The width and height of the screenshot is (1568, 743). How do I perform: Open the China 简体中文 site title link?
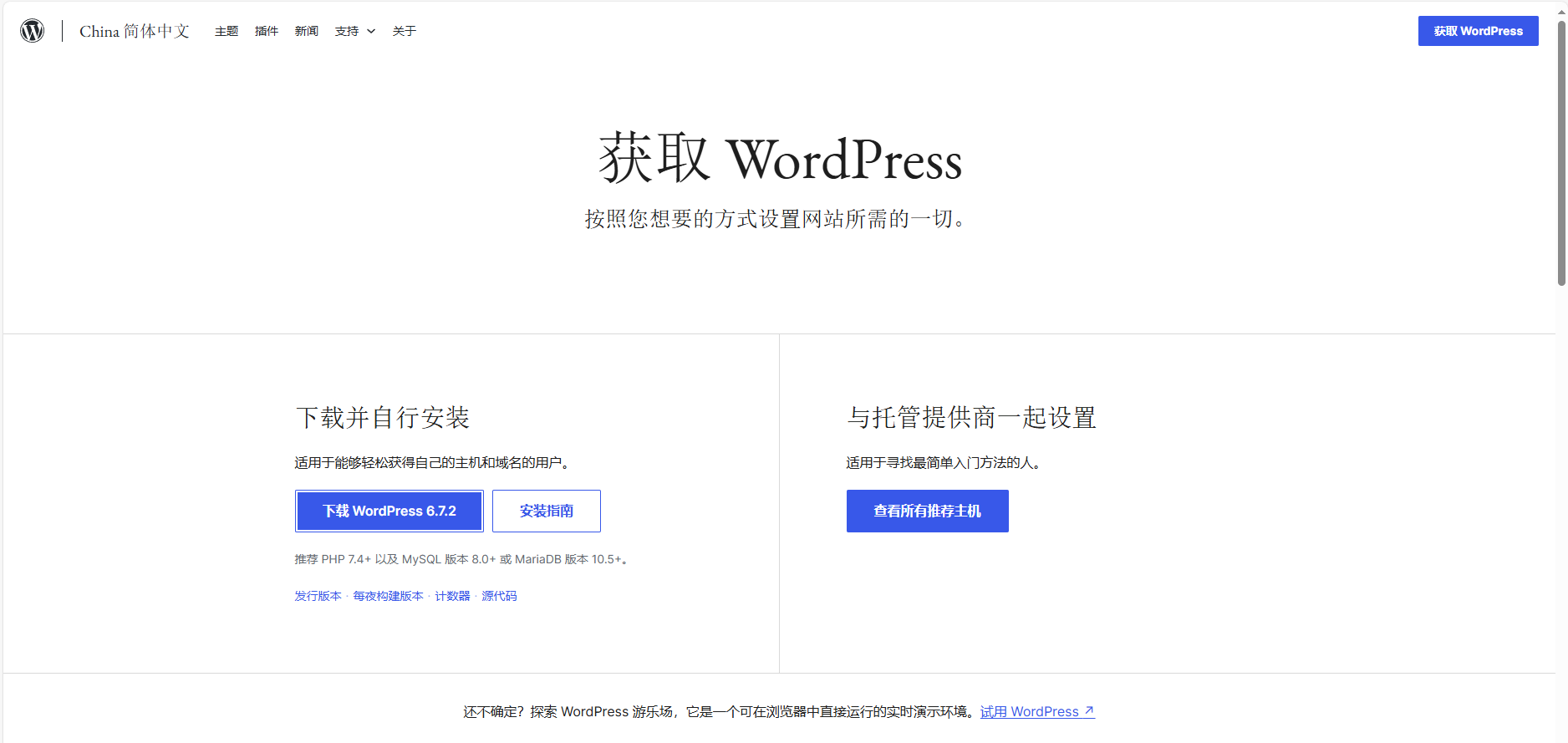pyautogui.click(x=135, y=31)
